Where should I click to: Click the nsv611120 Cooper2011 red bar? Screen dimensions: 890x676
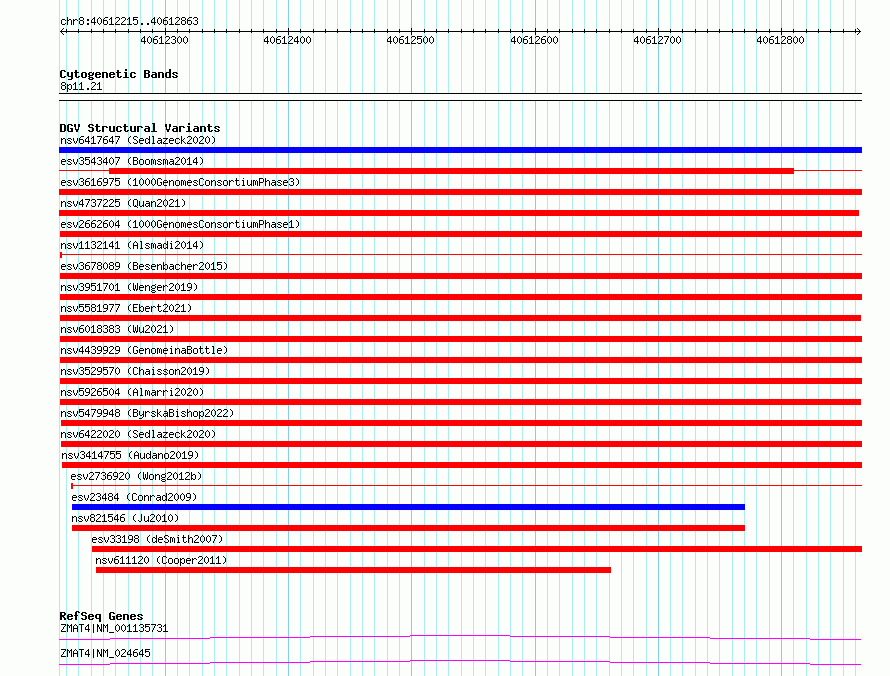point(353,570)
